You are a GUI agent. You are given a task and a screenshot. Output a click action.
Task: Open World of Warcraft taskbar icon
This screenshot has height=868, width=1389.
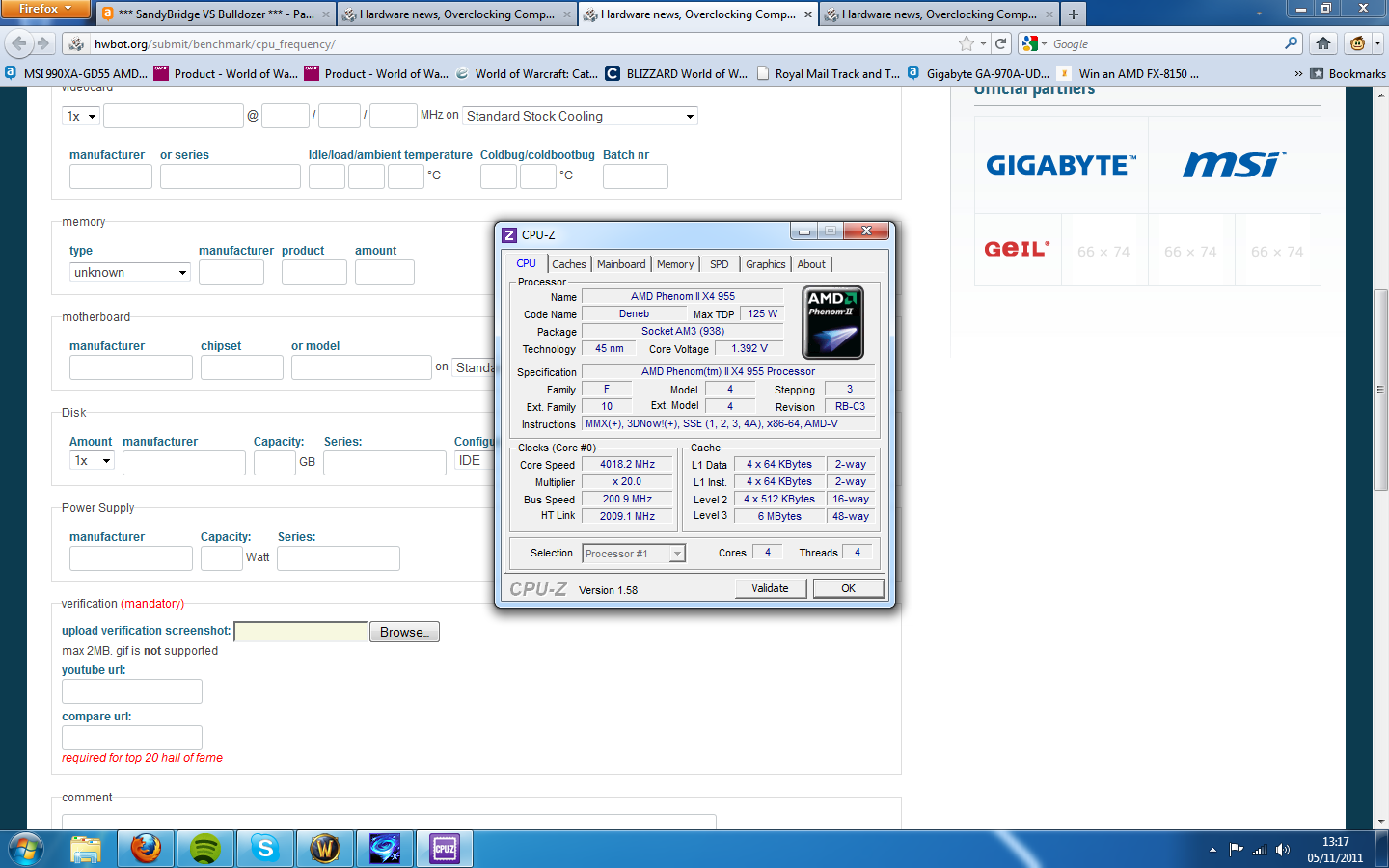[x=325, y=849]
